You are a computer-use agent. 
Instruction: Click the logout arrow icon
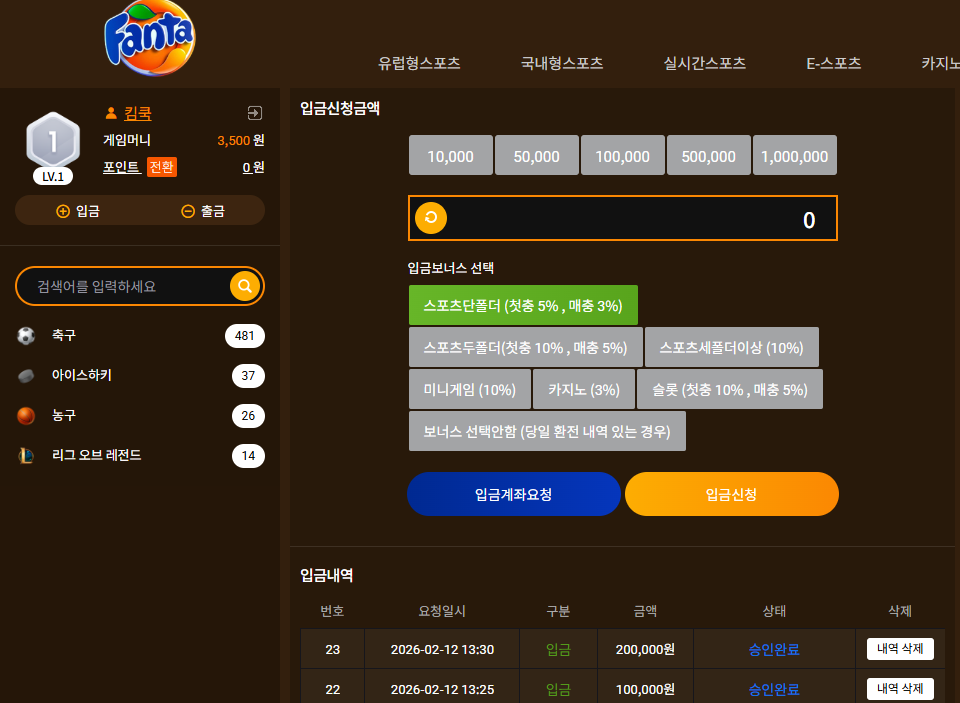(255, 113)
